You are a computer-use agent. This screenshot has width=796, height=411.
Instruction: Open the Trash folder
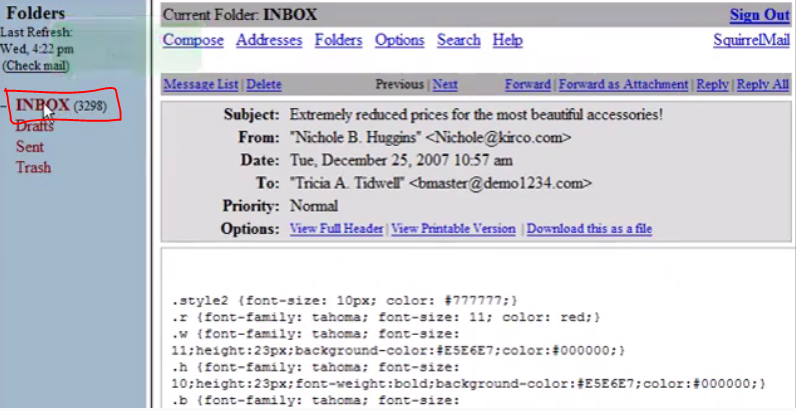coord(34,167)
